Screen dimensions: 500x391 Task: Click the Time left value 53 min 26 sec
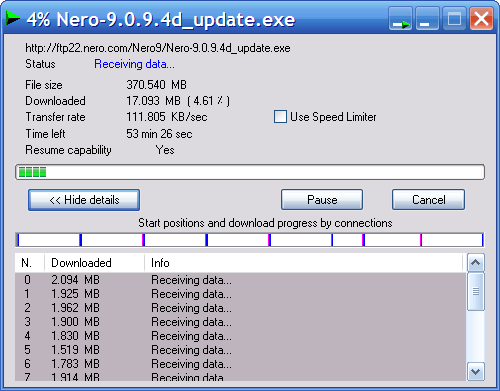[159, 134]
